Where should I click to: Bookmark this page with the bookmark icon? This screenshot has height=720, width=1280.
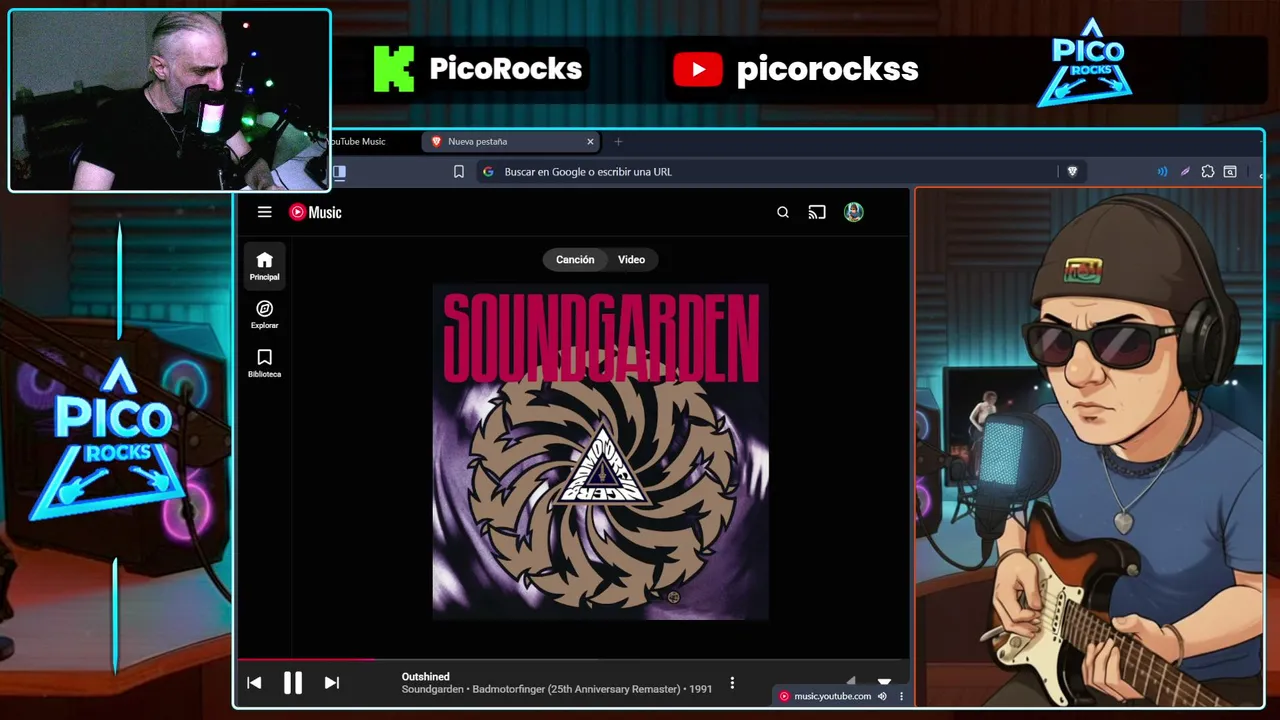point(459,172)
